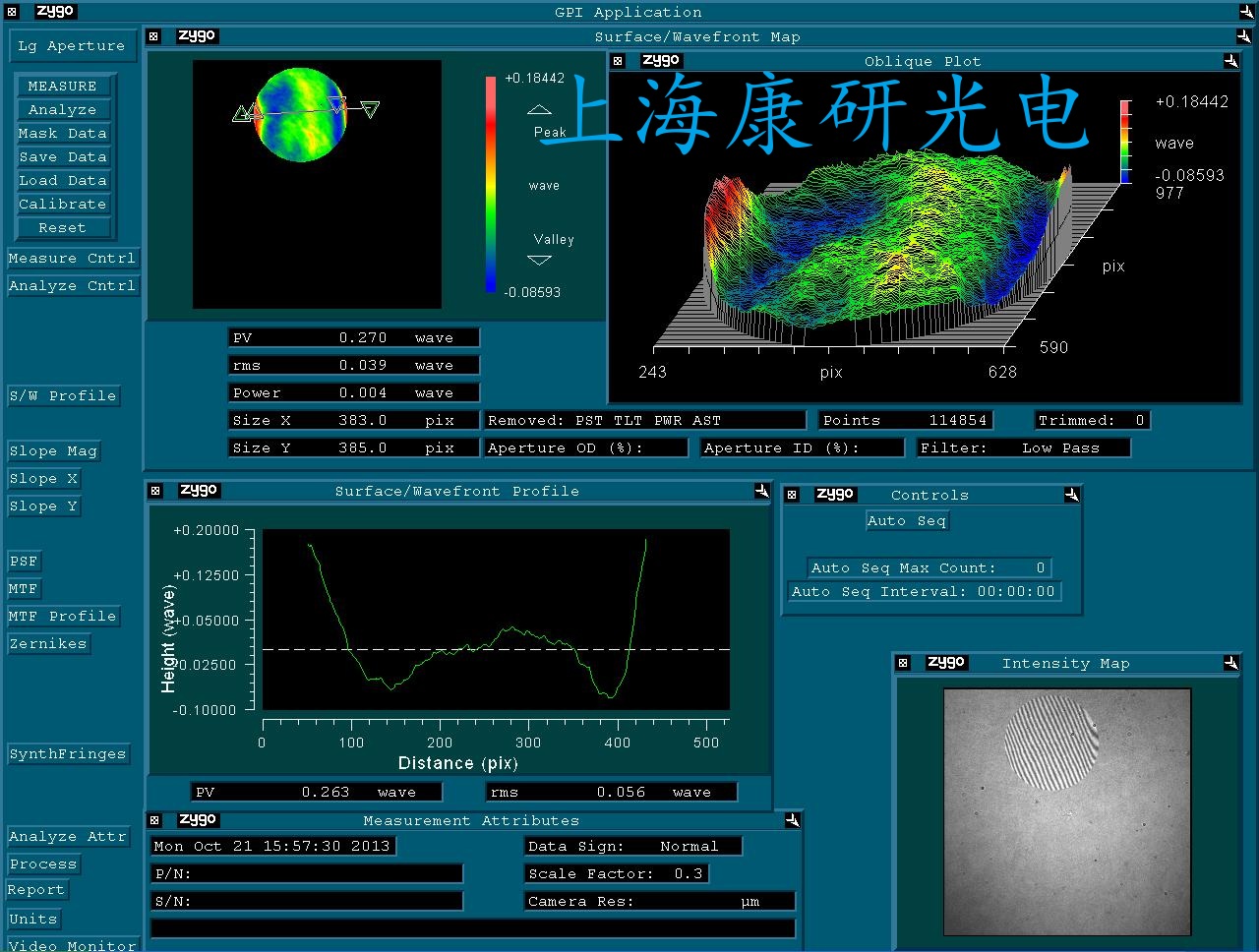Open the Slope X view
The width and height of the screenshot is (1259, 952).
pos(43,478)
